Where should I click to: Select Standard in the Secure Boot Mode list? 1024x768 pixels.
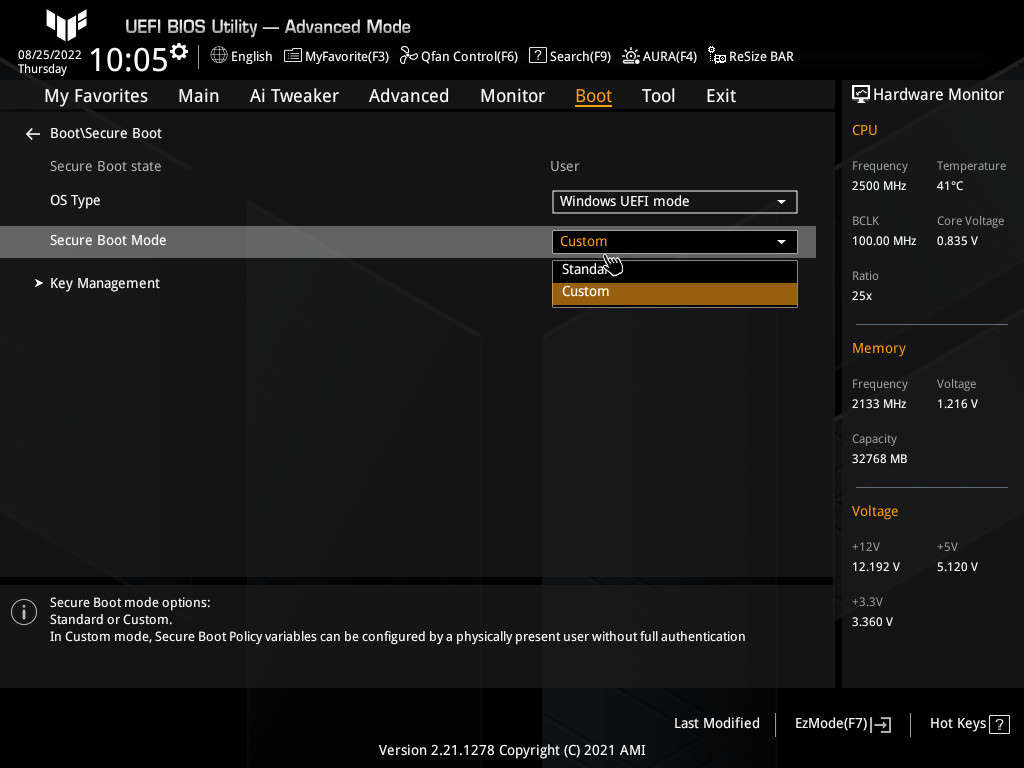[674, 269]
